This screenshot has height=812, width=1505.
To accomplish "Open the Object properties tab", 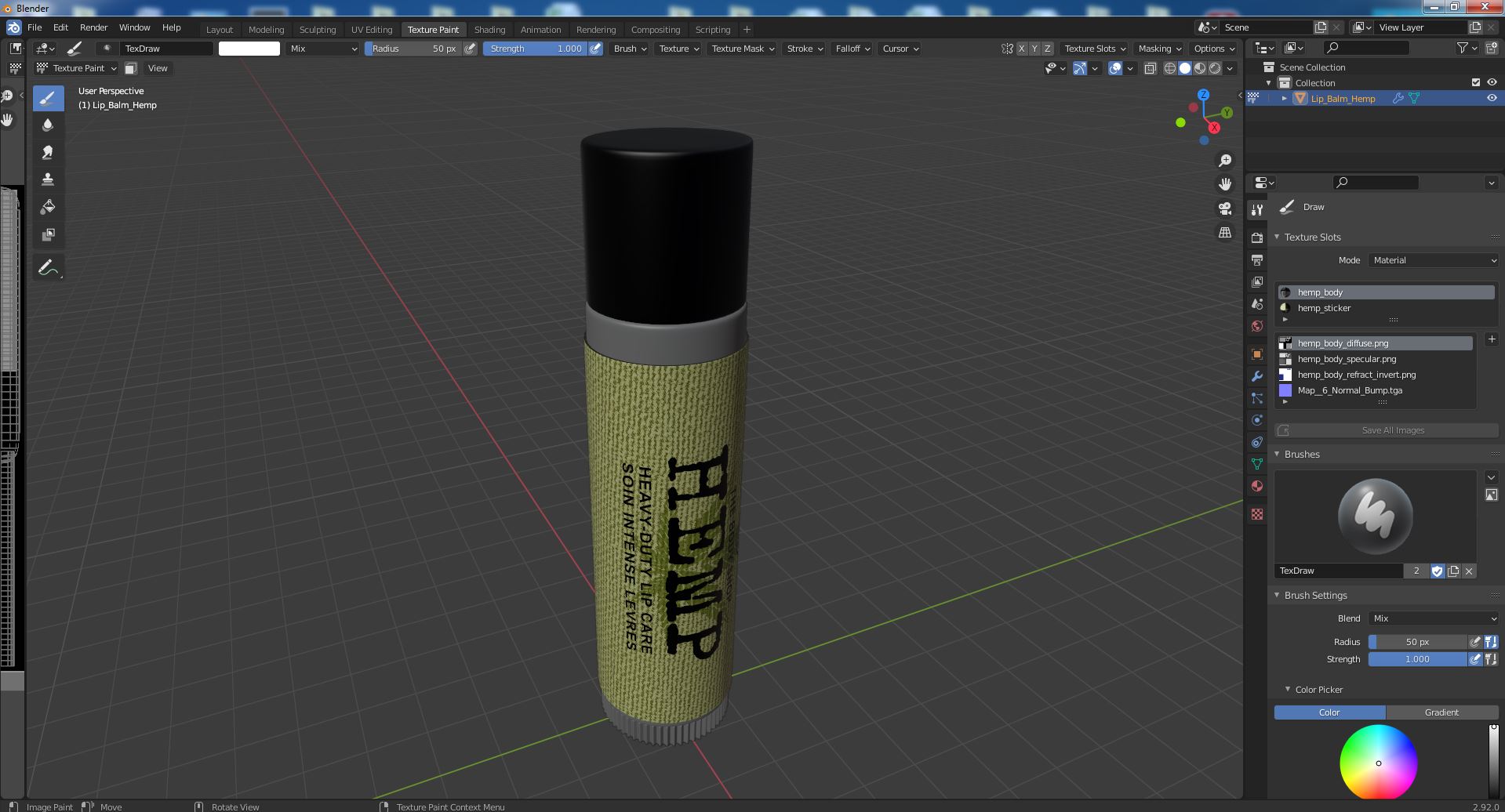I will pyautogui.click(x=1257, y=354).
